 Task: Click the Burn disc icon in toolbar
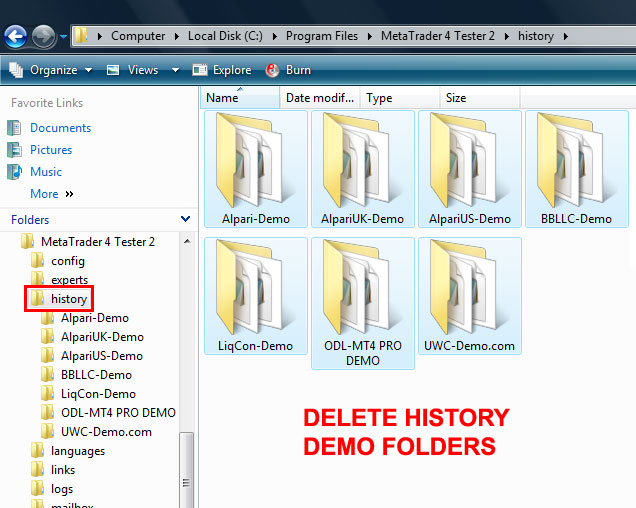click(273, 70)
